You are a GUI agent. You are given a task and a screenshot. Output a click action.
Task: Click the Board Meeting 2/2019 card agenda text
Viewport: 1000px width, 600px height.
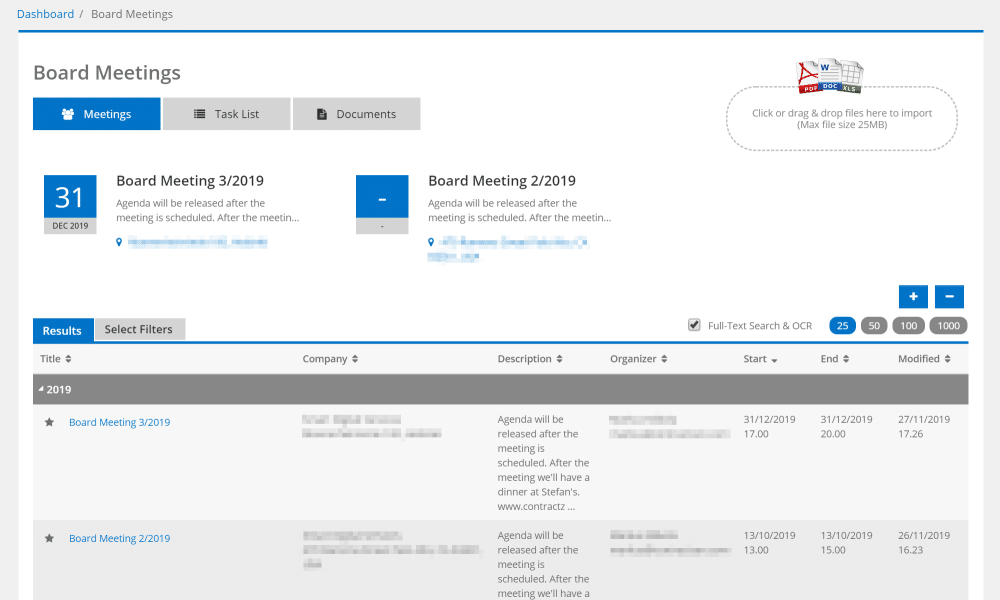(x=519, y=210)
